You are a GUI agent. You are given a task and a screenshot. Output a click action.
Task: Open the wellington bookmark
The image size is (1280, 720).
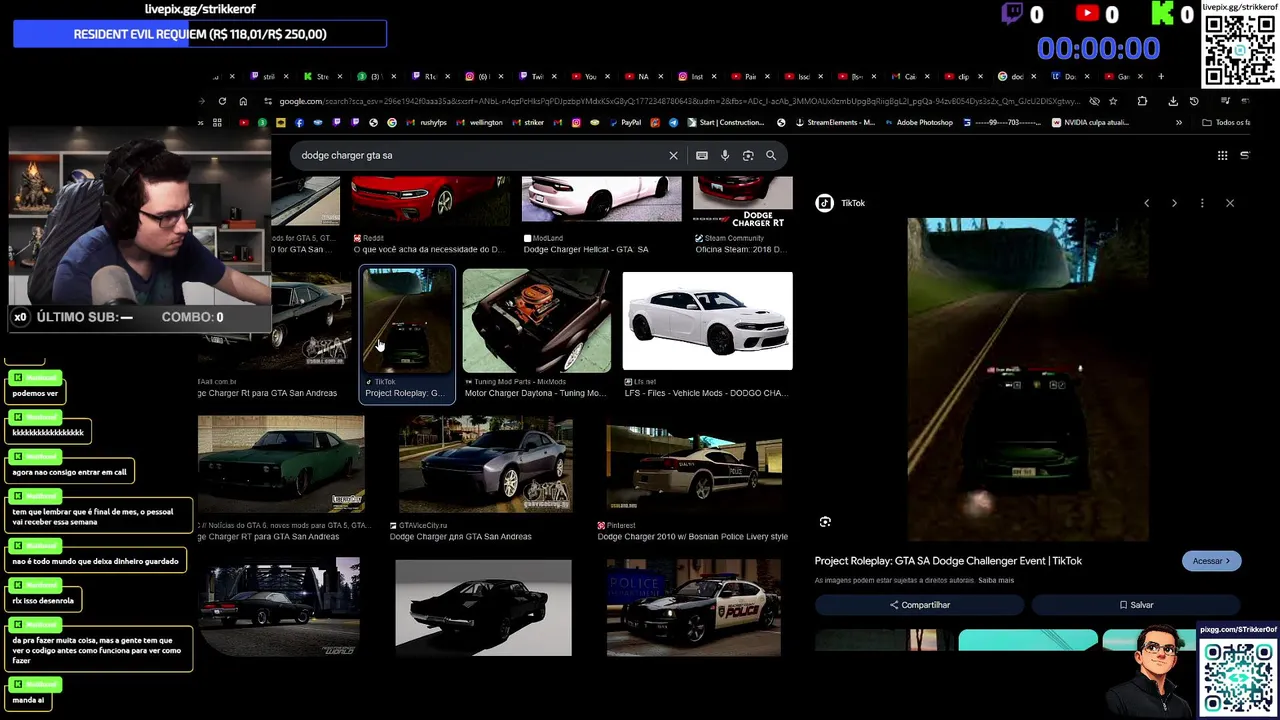480,122
